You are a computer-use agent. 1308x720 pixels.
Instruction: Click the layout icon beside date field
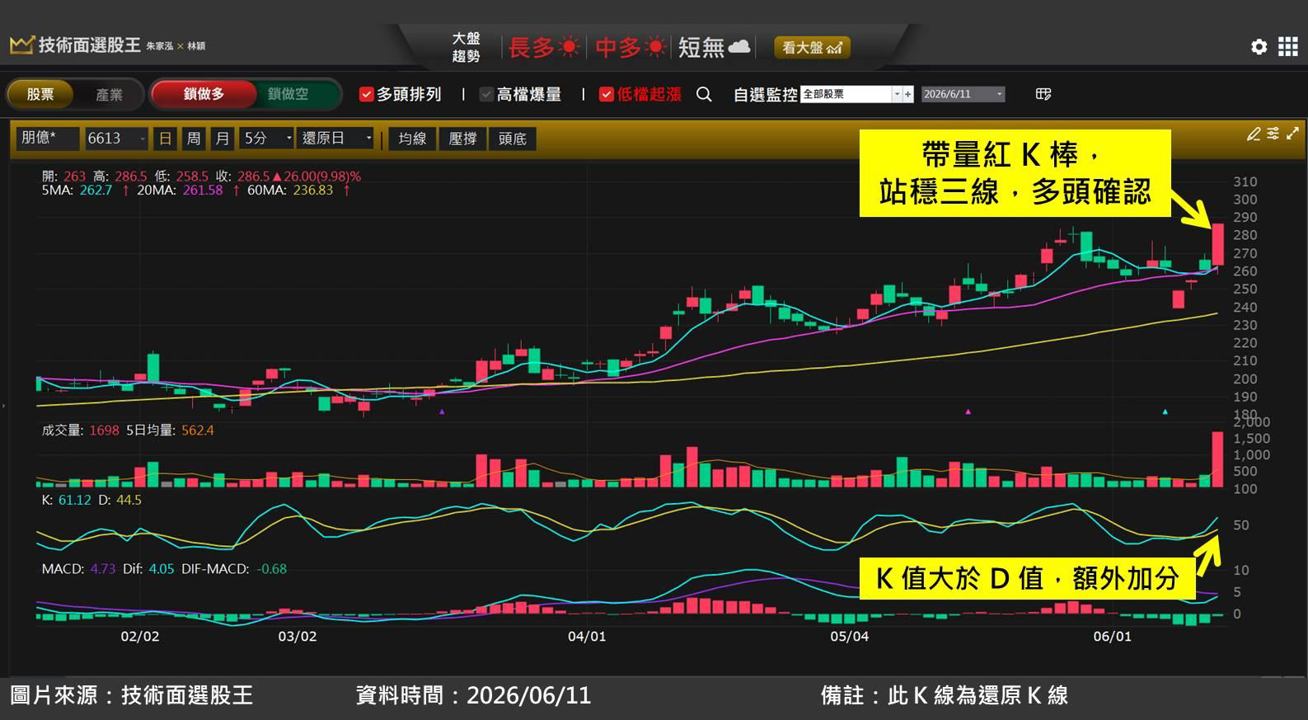click(1043, 94)
